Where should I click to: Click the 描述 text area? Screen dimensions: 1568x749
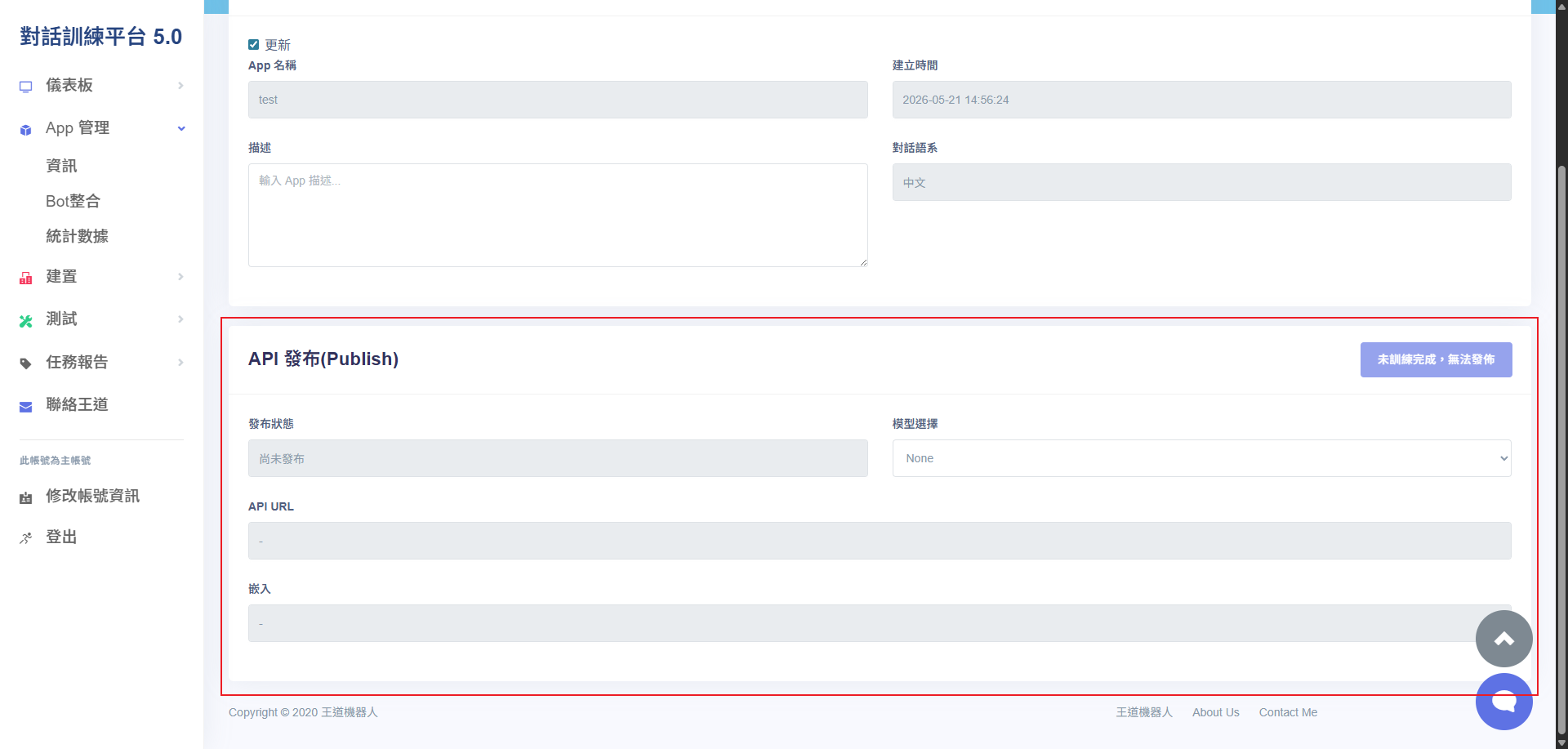pos(558,215)
